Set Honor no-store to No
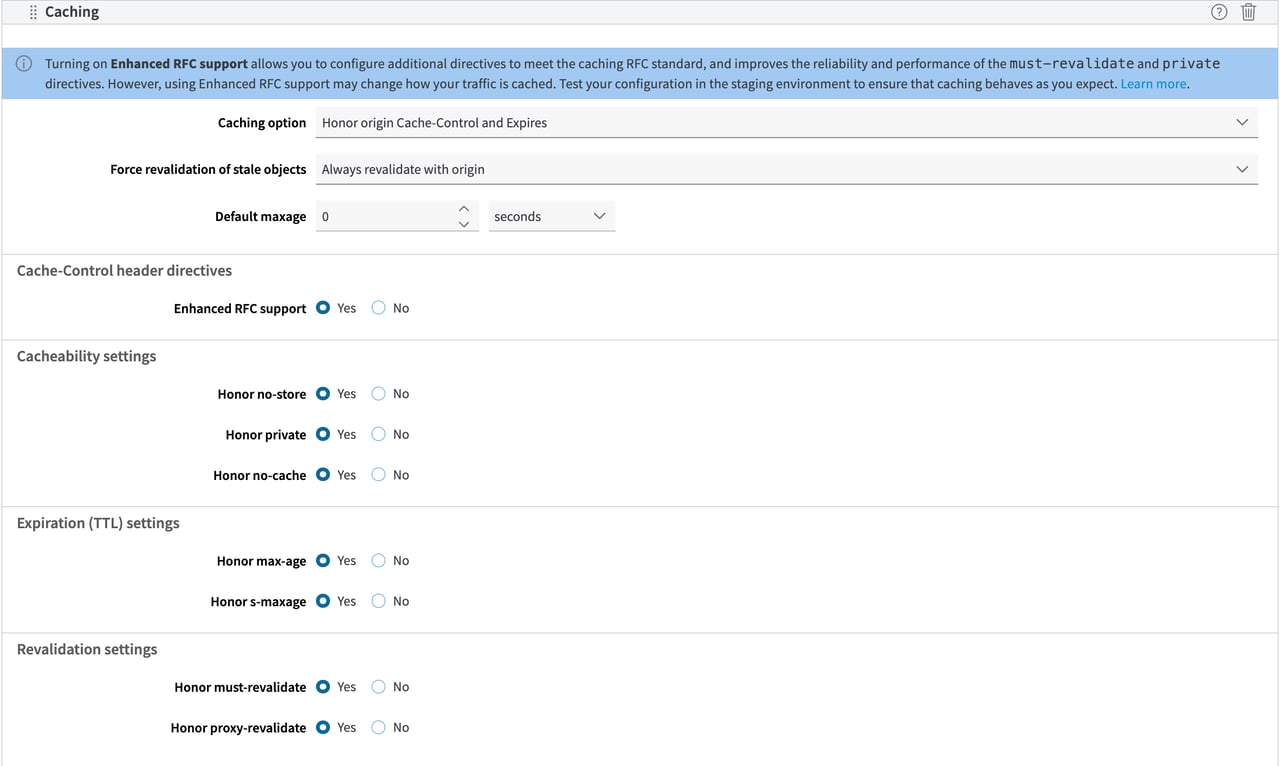The width and height of the screenshot is (1280, 766). coord(378,394)
